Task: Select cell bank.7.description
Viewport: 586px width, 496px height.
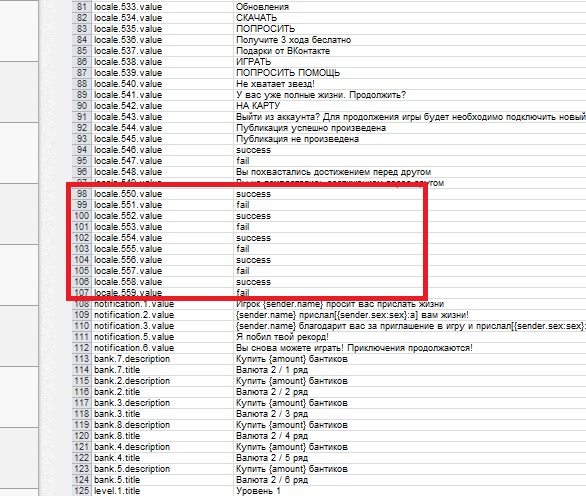Action: coord(162,359)
